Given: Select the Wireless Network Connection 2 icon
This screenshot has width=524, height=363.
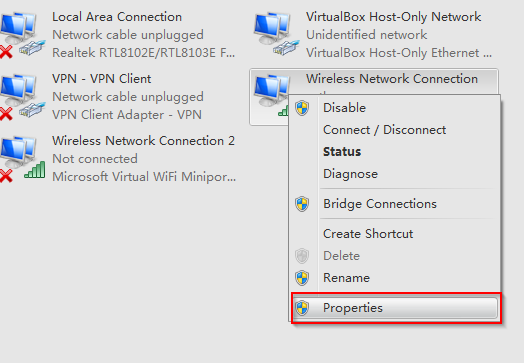Looking at the screenshot, I should [22, 158].
